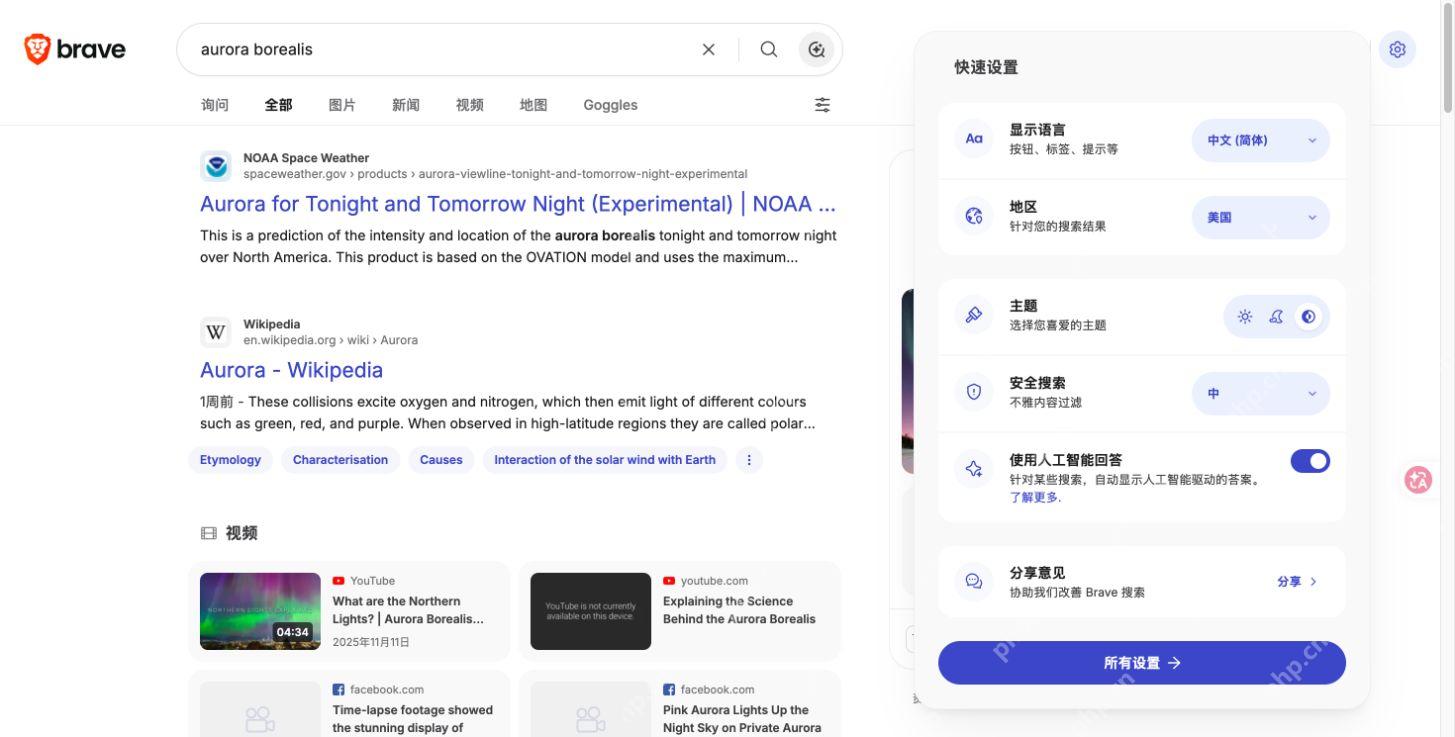Click the share feedback chat icon

click(974, 581)
